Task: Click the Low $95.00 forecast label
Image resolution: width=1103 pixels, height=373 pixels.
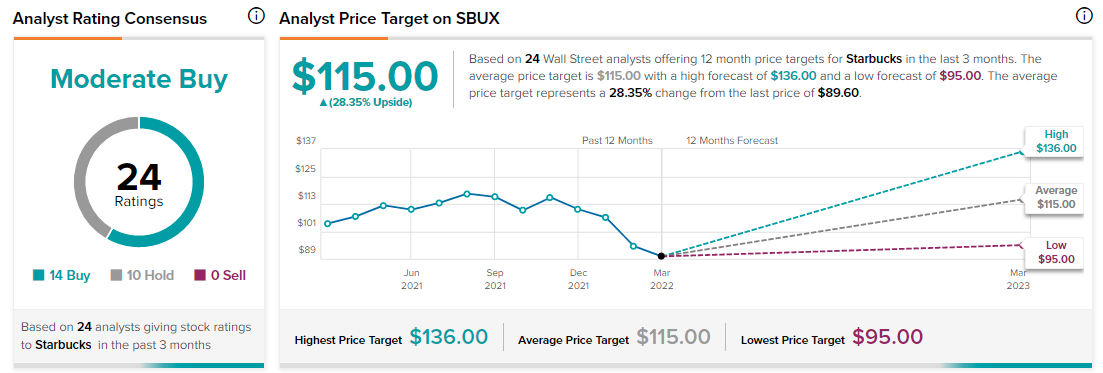Action: 1055,252
